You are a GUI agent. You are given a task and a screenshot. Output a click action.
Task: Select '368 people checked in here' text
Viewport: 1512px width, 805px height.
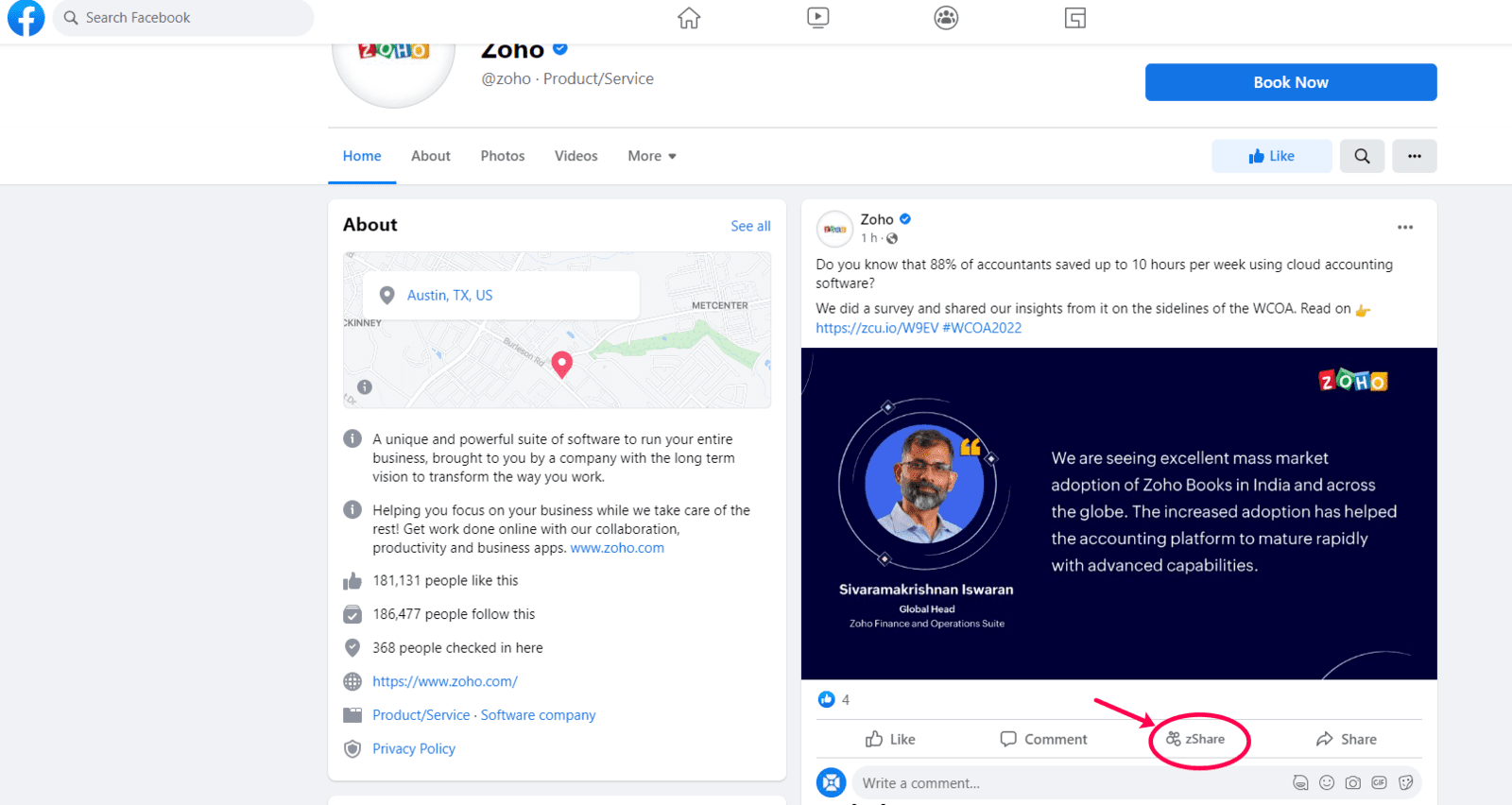[457, 648]
